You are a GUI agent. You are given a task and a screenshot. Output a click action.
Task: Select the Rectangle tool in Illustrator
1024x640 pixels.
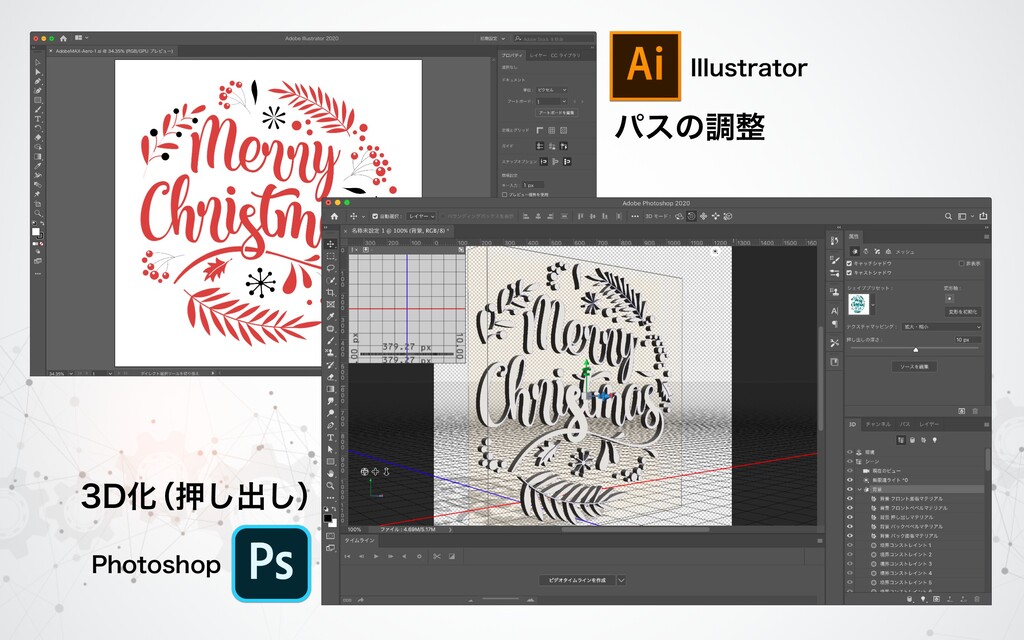38,100
